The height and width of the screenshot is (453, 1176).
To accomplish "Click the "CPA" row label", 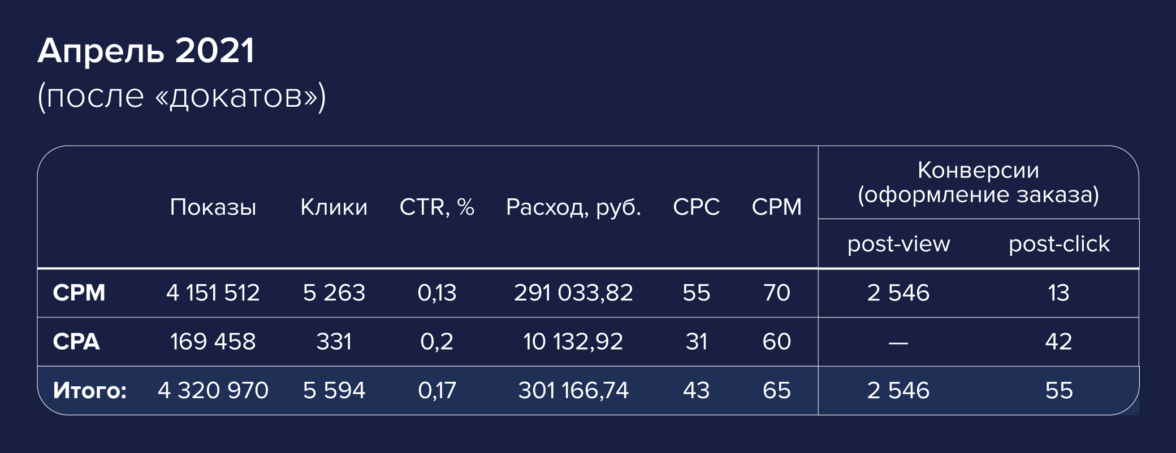I will 78,342.
